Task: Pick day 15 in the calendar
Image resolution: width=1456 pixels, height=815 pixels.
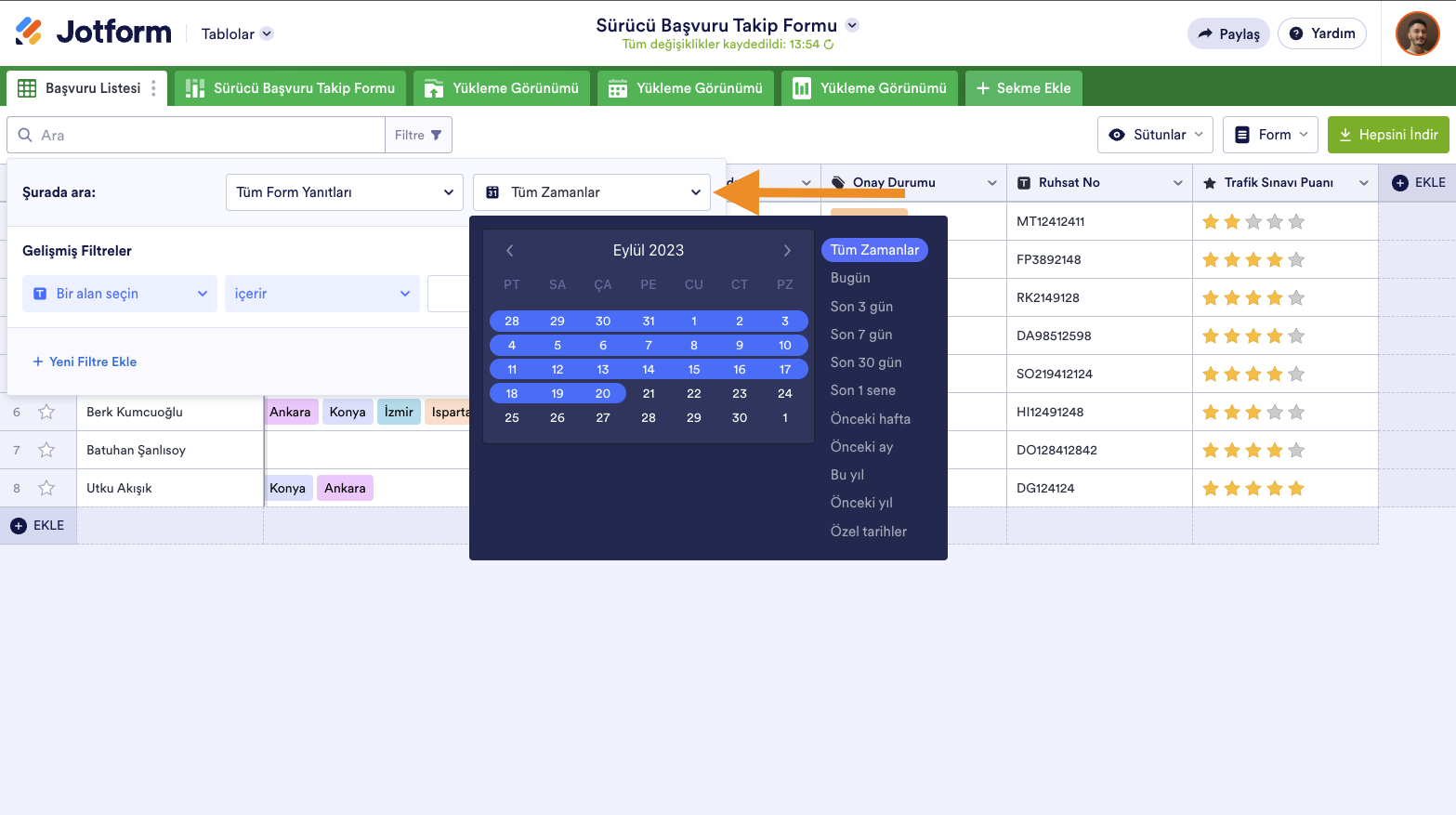Action: [x=694, y=370]
